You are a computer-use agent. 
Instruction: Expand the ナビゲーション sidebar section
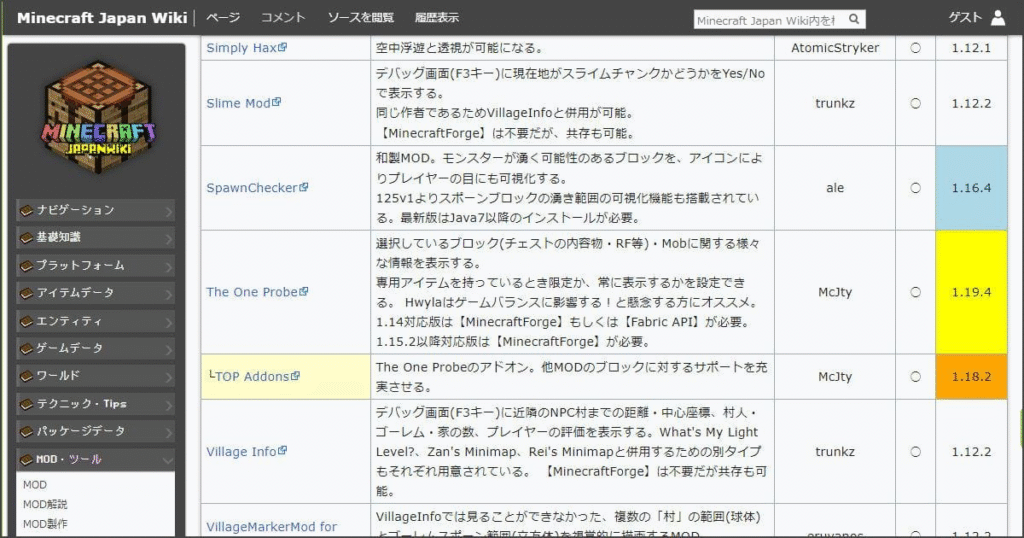[95, 210]
